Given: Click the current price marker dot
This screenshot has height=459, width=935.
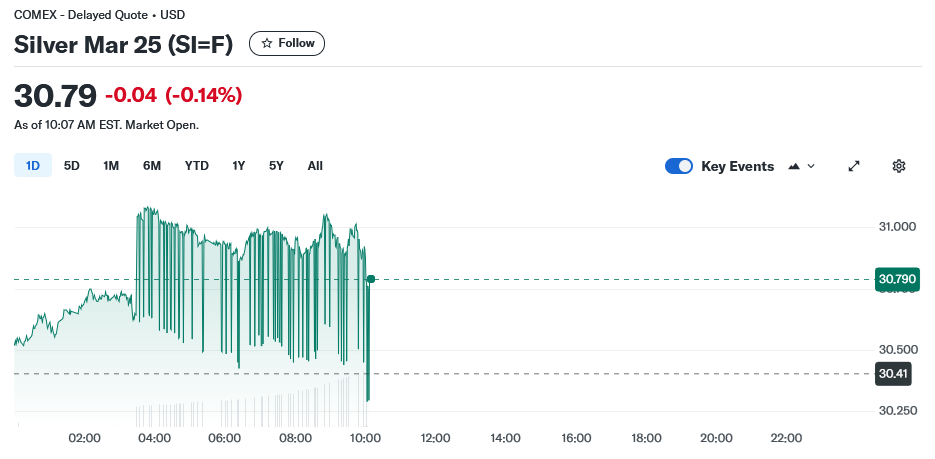Looking at the screenshot, I should point(371,279).
